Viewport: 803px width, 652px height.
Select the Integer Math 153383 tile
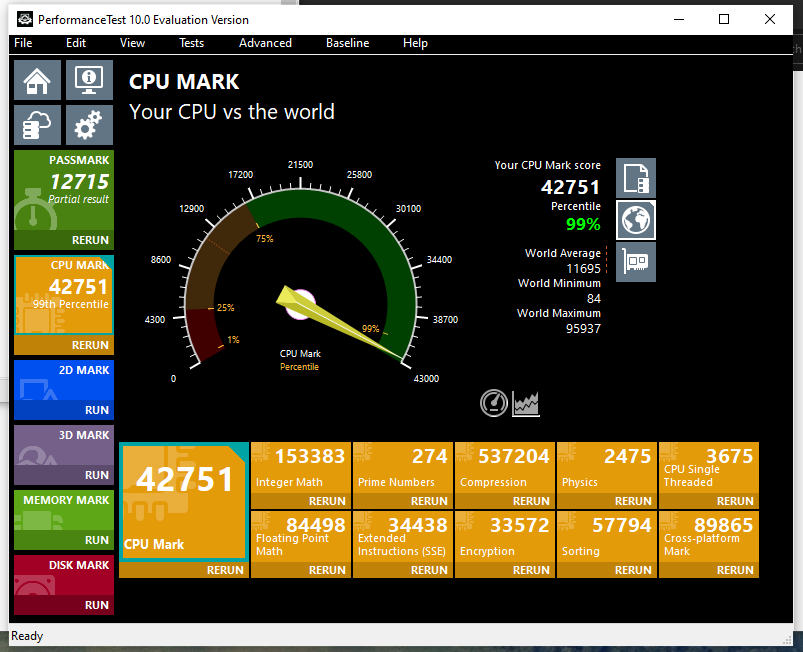(301, 469)
